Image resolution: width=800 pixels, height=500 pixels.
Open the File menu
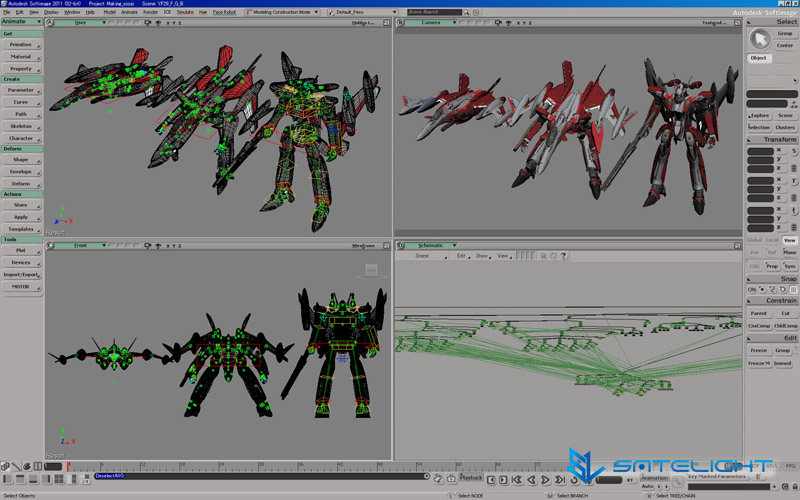point(7,12)
